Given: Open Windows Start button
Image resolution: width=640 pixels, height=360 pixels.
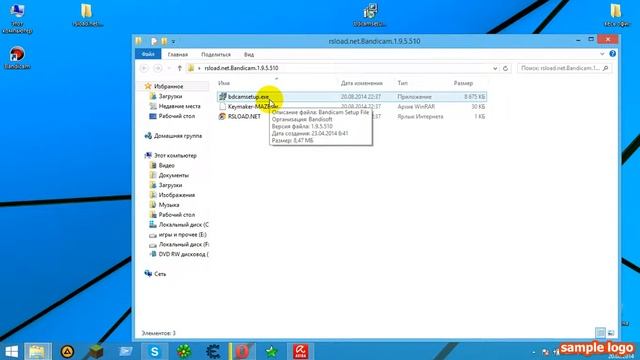Looking at the screenshot, I should [11, 351].
